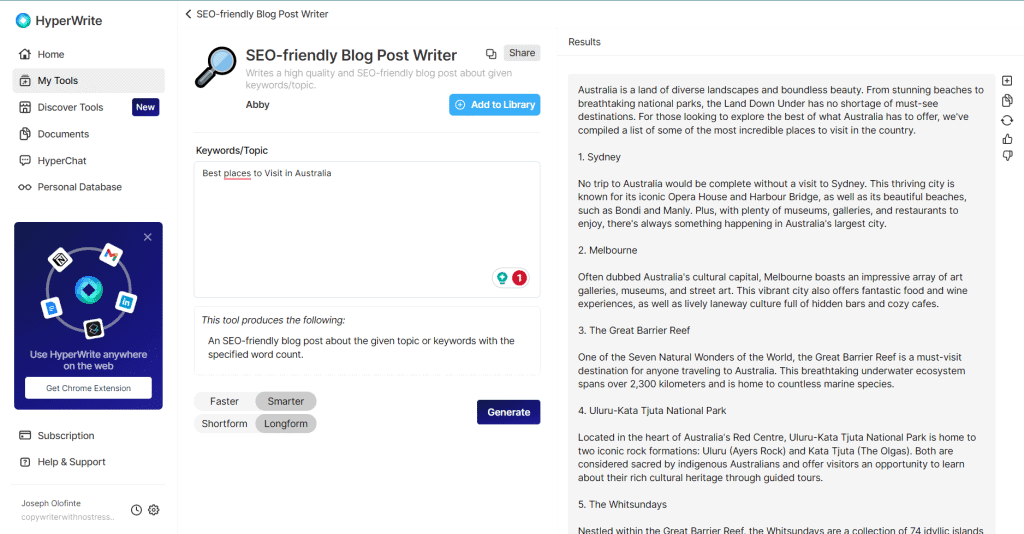
Task: Dismiss the Chrome extension promo card
Action: click(148, 237)
